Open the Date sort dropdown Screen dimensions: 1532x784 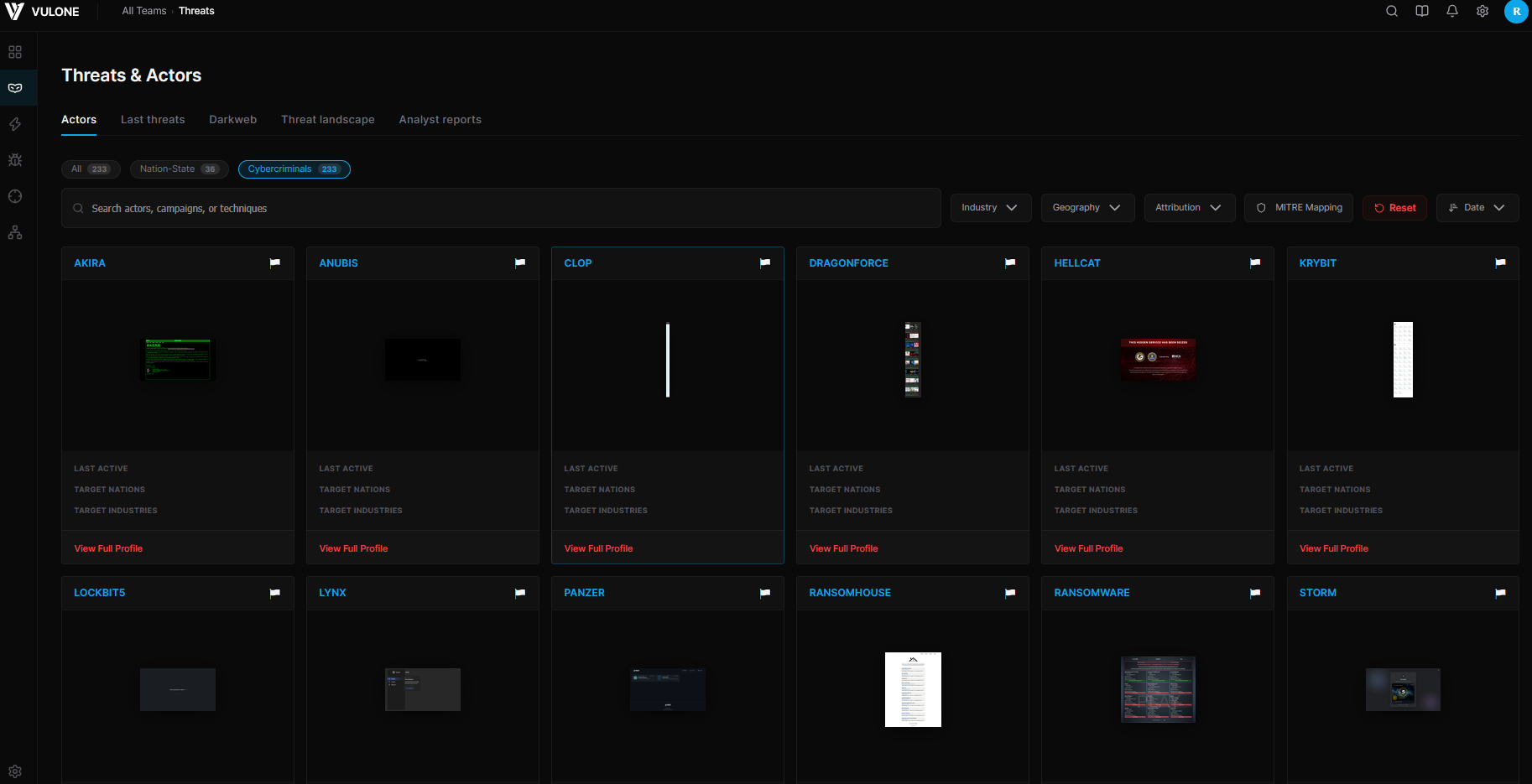[x=1477, y=208]
